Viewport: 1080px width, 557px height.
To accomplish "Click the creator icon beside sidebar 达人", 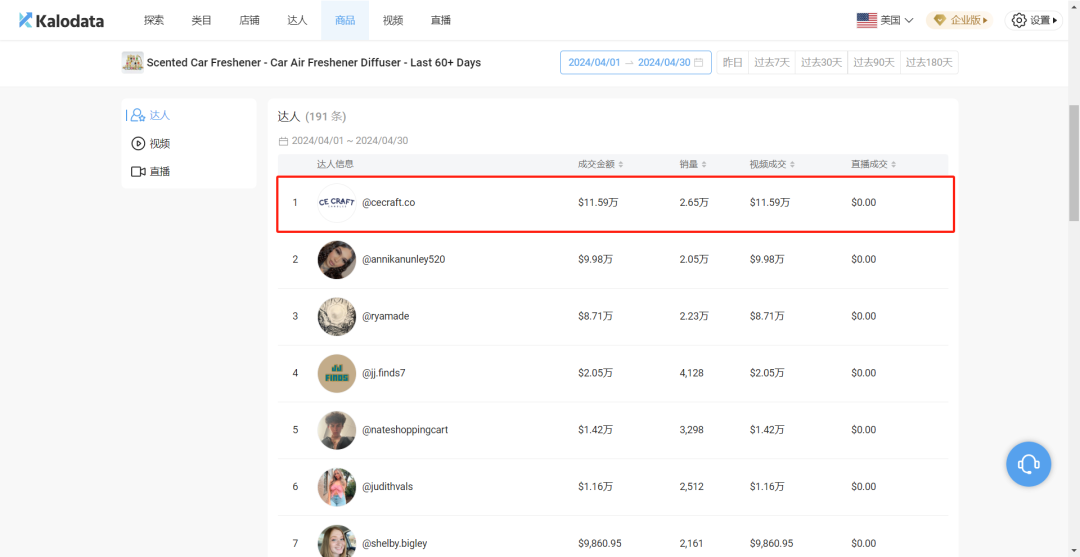I will (138, 115).
